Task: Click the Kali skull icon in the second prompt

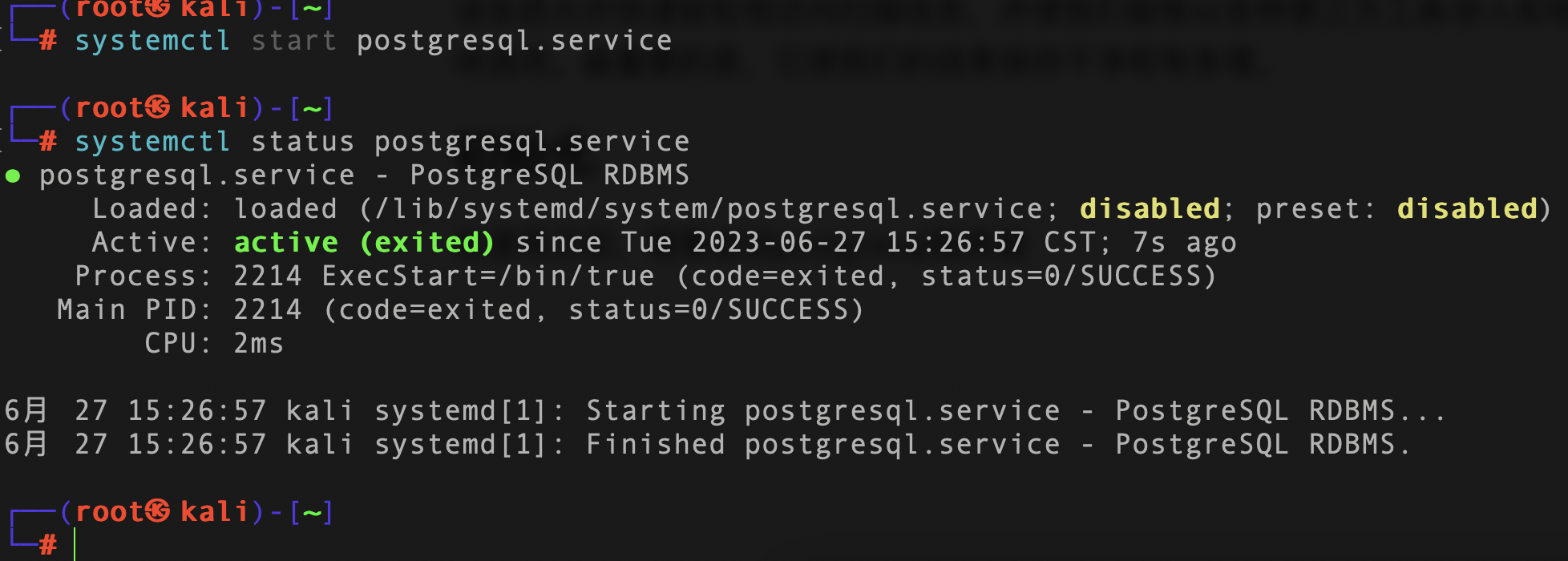Action: 158,107
